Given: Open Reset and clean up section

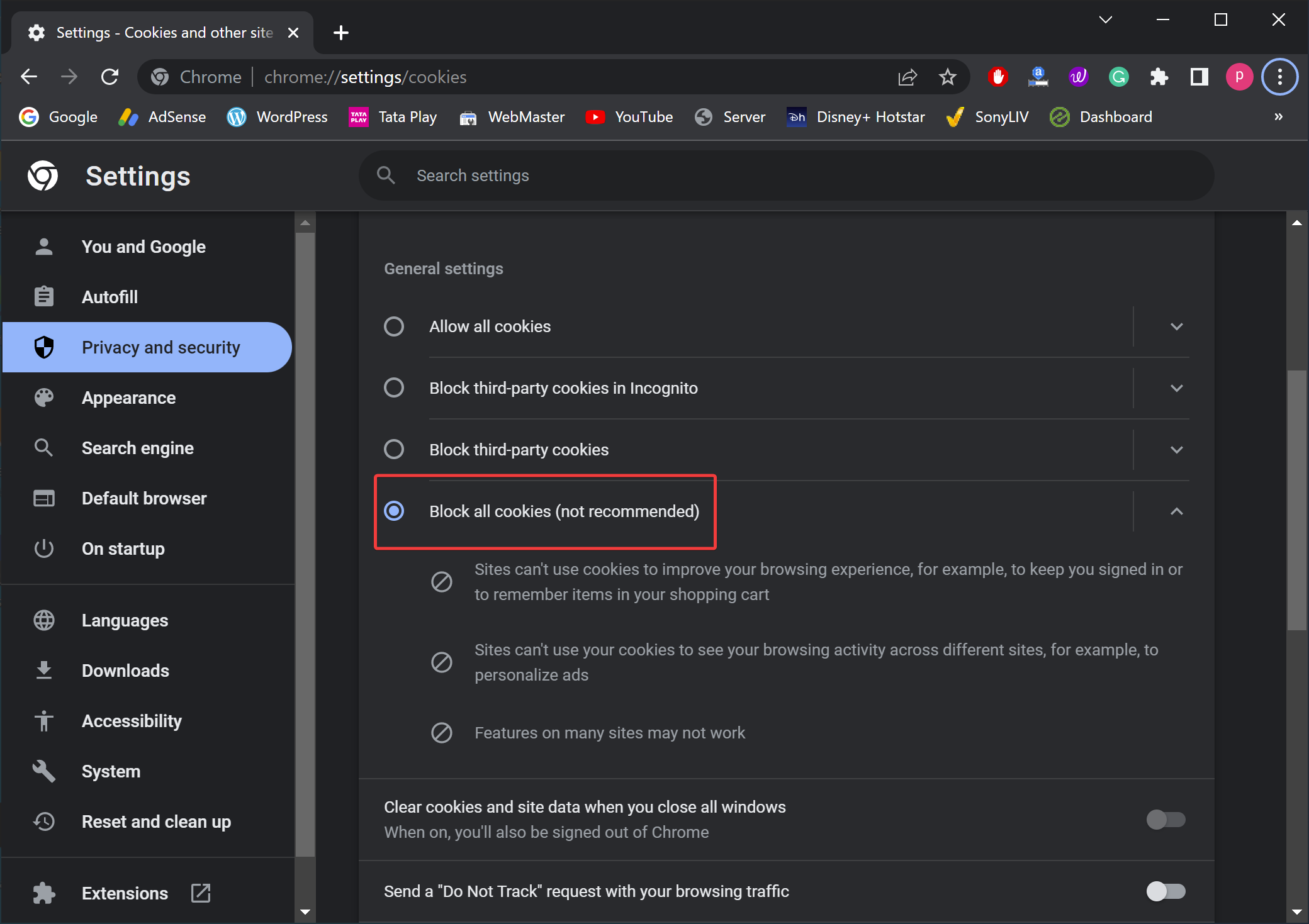Looking at the screenshot, I should point(147,821).
